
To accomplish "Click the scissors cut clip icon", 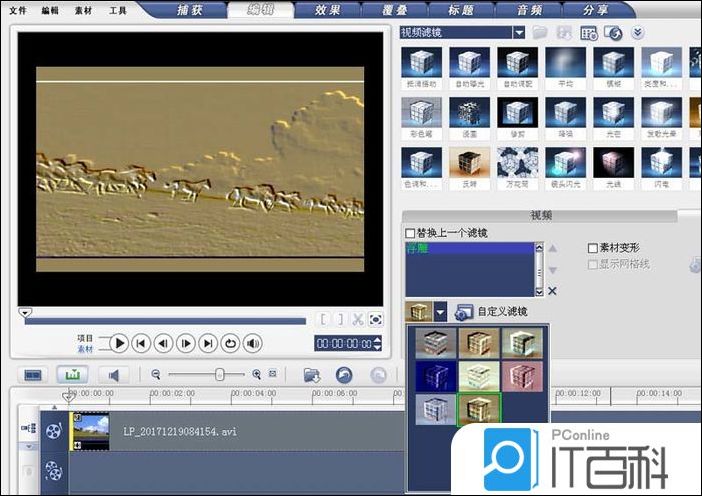I will [358, 320].
